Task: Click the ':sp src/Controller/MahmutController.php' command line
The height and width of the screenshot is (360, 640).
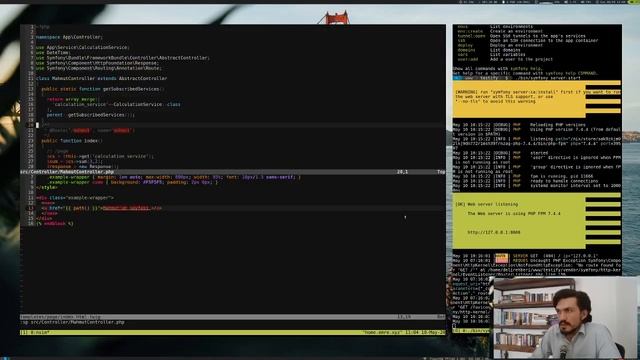Action: (x=73, y=322)
